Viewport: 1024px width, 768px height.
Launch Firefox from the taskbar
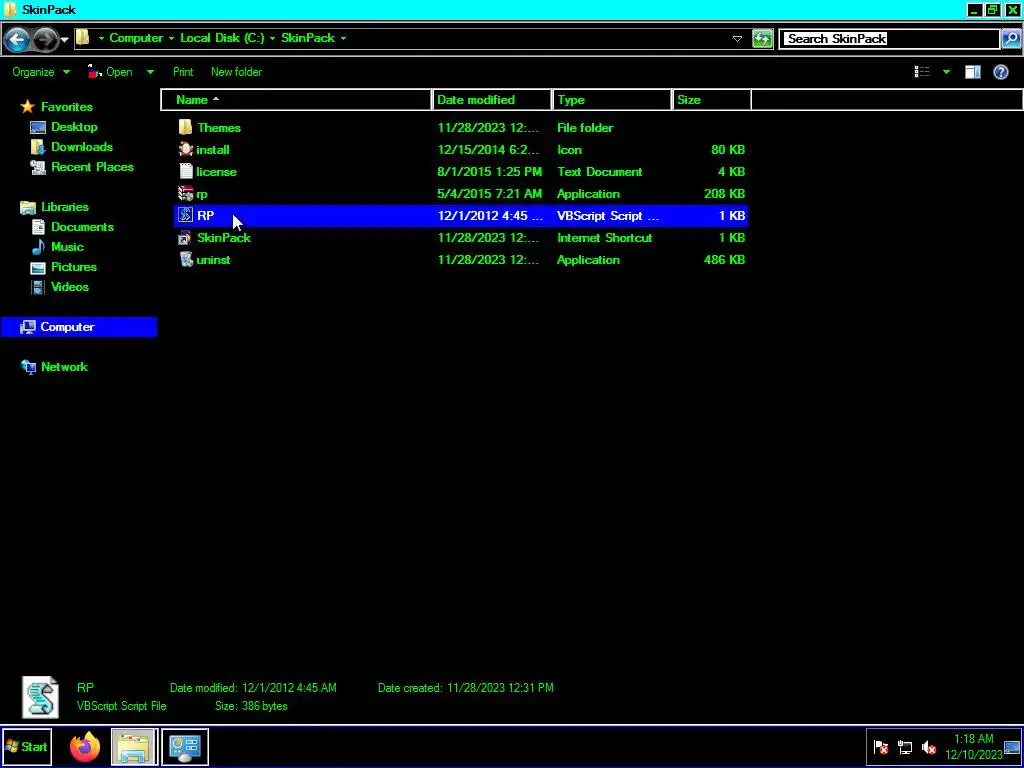pyautogui.click(x=85, y=747)
